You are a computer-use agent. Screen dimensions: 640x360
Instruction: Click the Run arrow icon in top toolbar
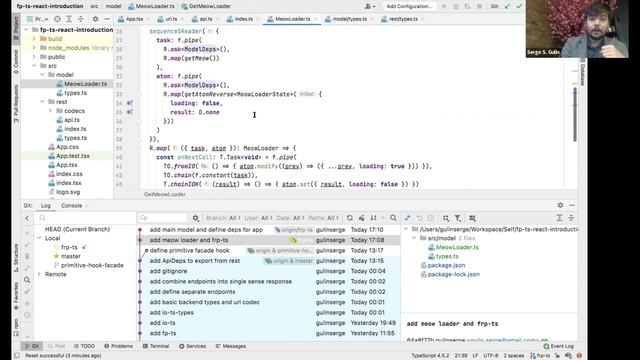click(x=444, y=6)
